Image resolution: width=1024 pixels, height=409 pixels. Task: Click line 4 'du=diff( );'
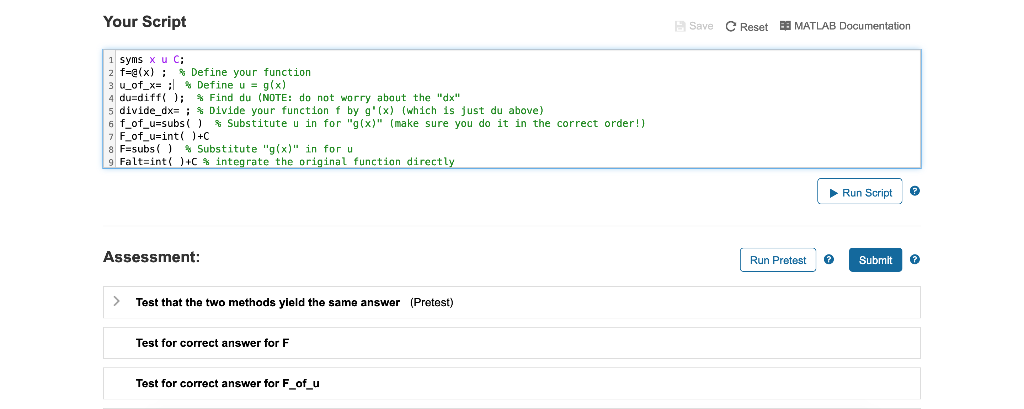coord(152,97)
